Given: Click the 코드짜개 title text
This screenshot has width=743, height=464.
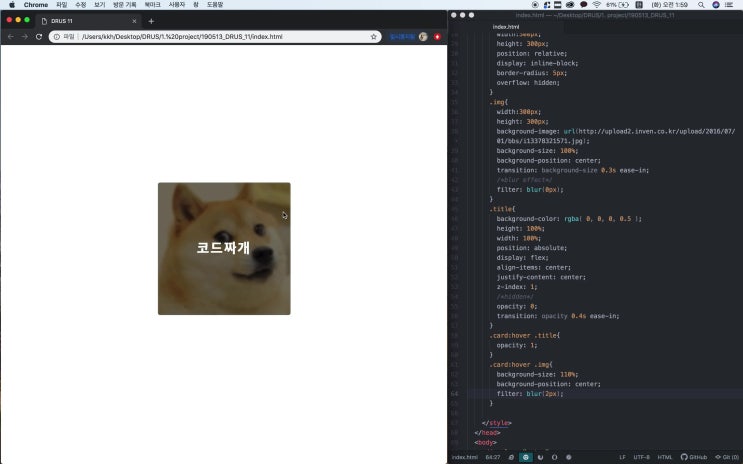Looking at the screenshot, I should pyautogui.click(x=223, y=247).
